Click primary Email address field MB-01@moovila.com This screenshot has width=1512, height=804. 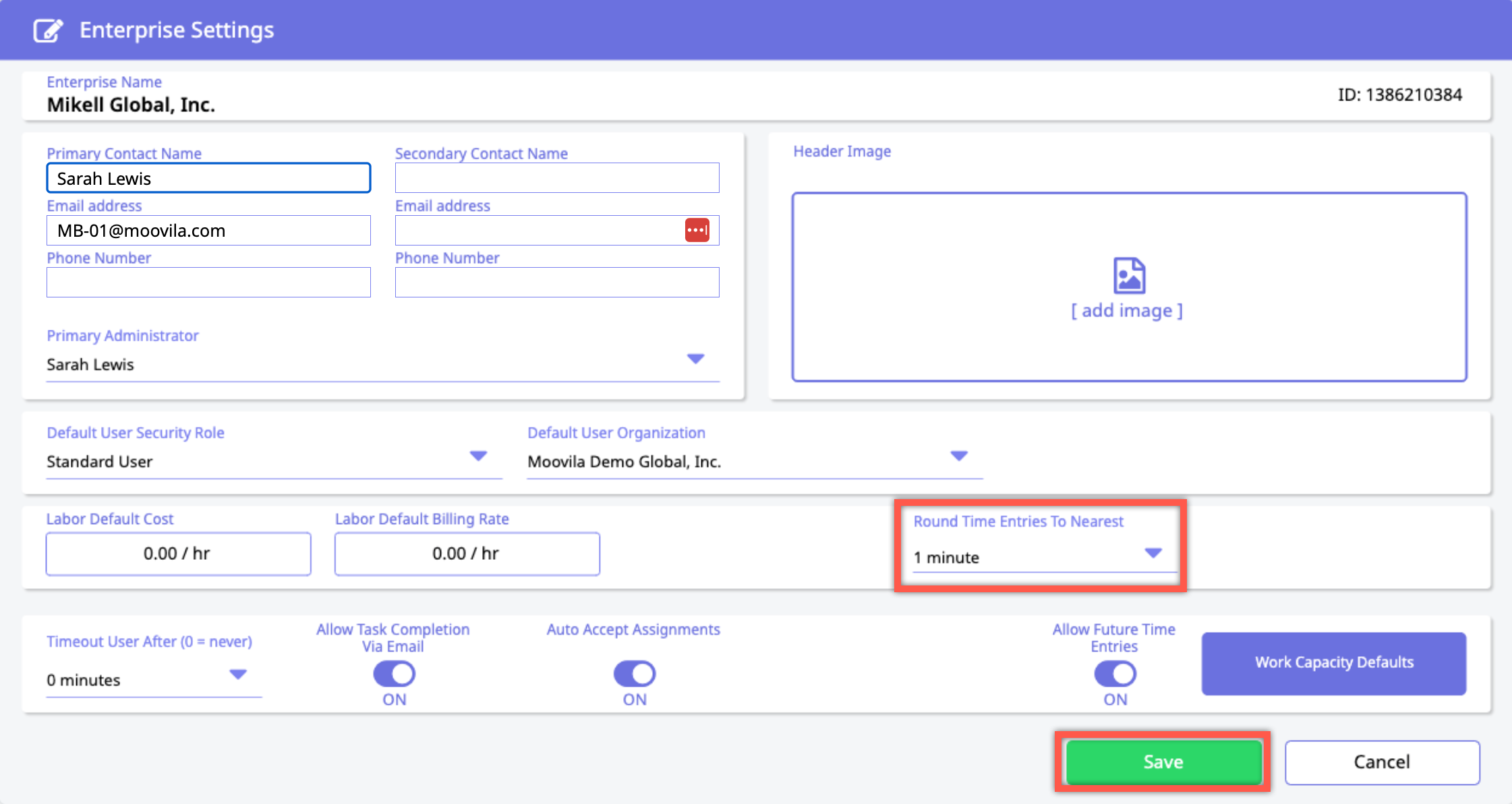[208, 231]
